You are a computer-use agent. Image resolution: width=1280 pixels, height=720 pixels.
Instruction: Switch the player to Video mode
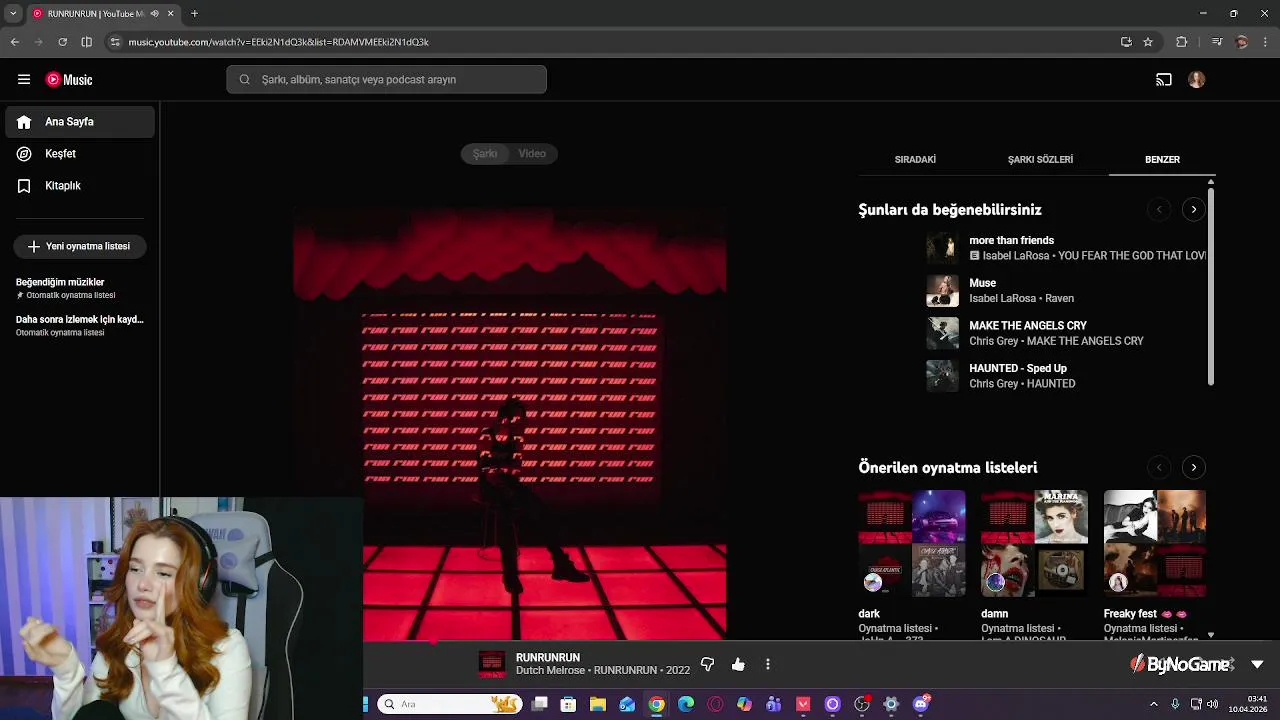532,153
